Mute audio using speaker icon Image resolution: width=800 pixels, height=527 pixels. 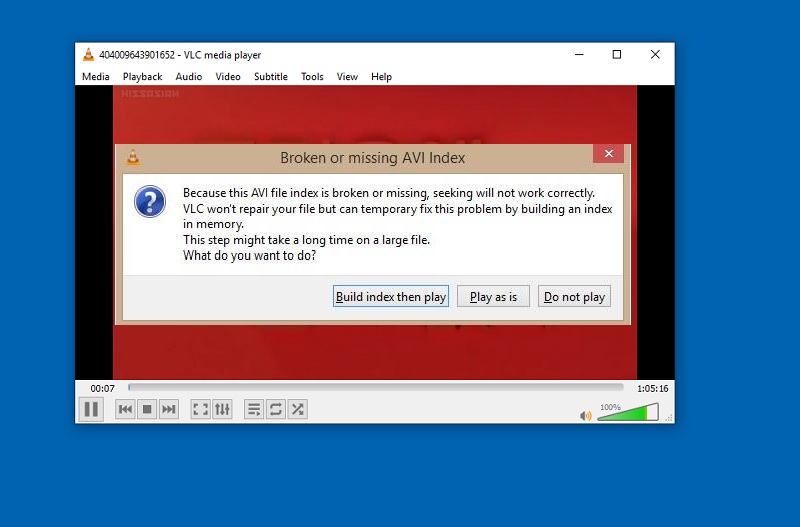(x=586, y=416)
